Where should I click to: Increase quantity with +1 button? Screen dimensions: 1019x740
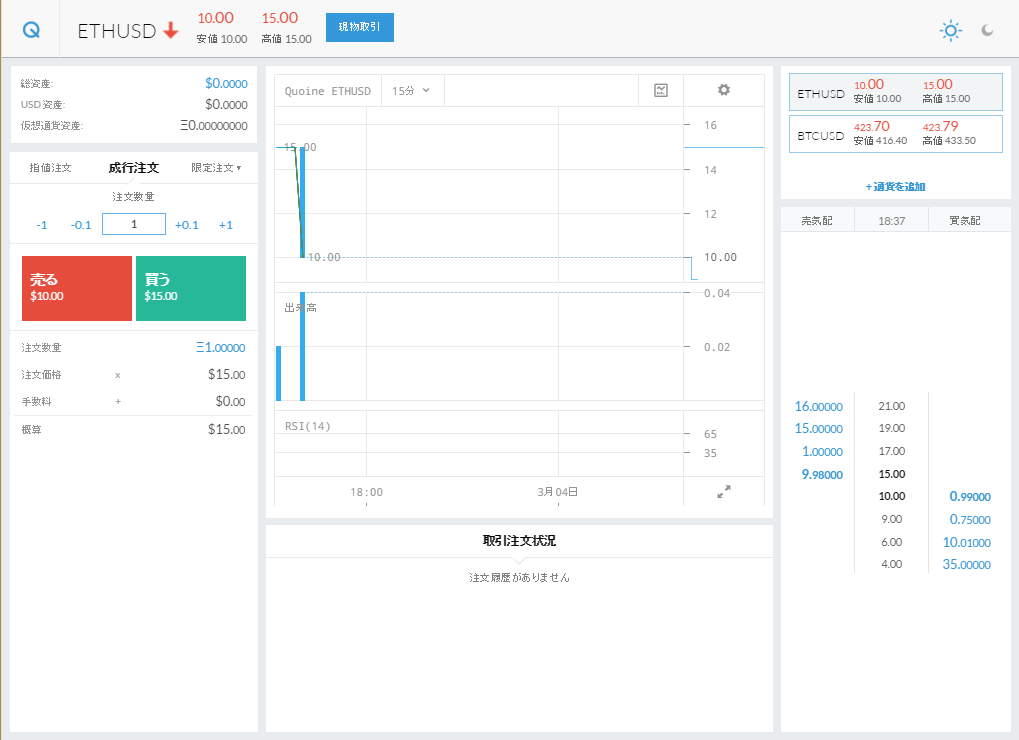[226, 225]
